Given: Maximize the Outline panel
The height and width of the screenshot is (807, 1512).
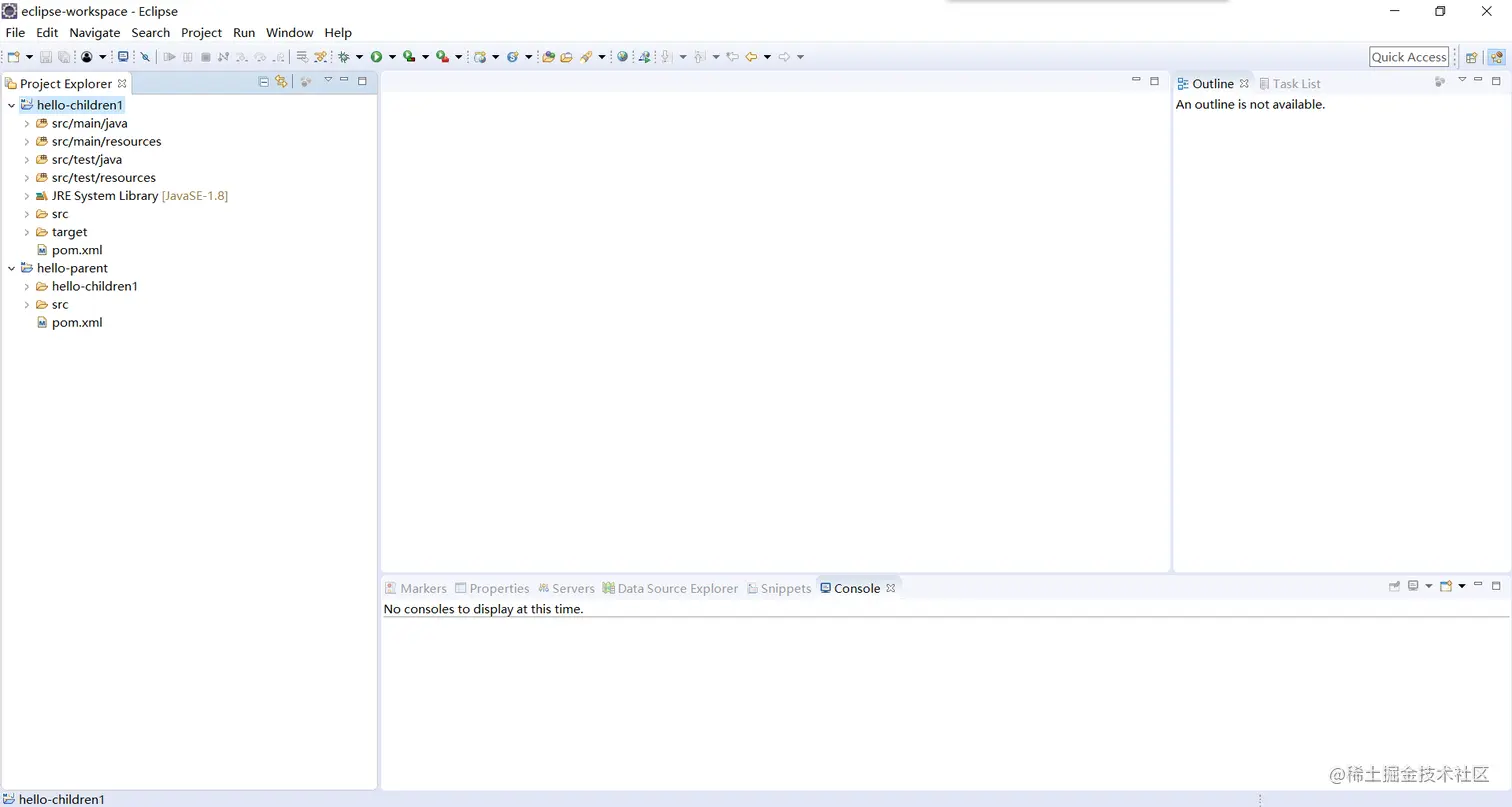Looking at the screenshot, I should click(1496, 81).
